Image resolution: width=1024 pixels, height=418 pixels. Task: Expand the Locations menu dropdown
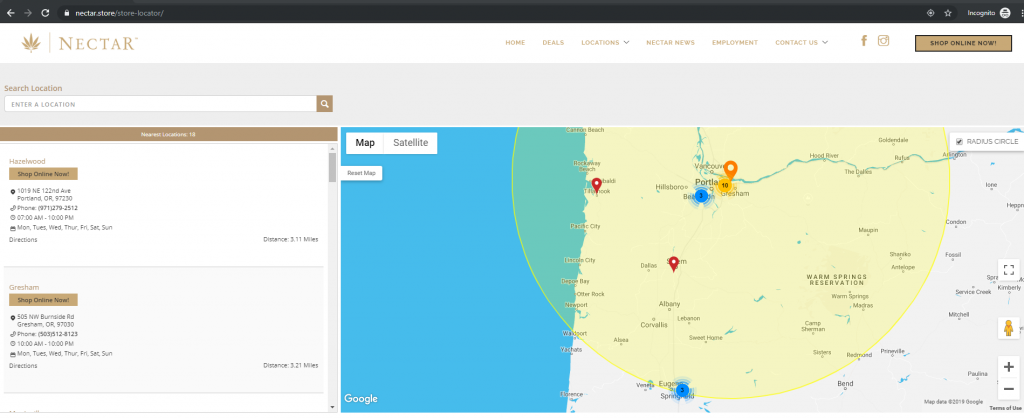coord(605,42)
